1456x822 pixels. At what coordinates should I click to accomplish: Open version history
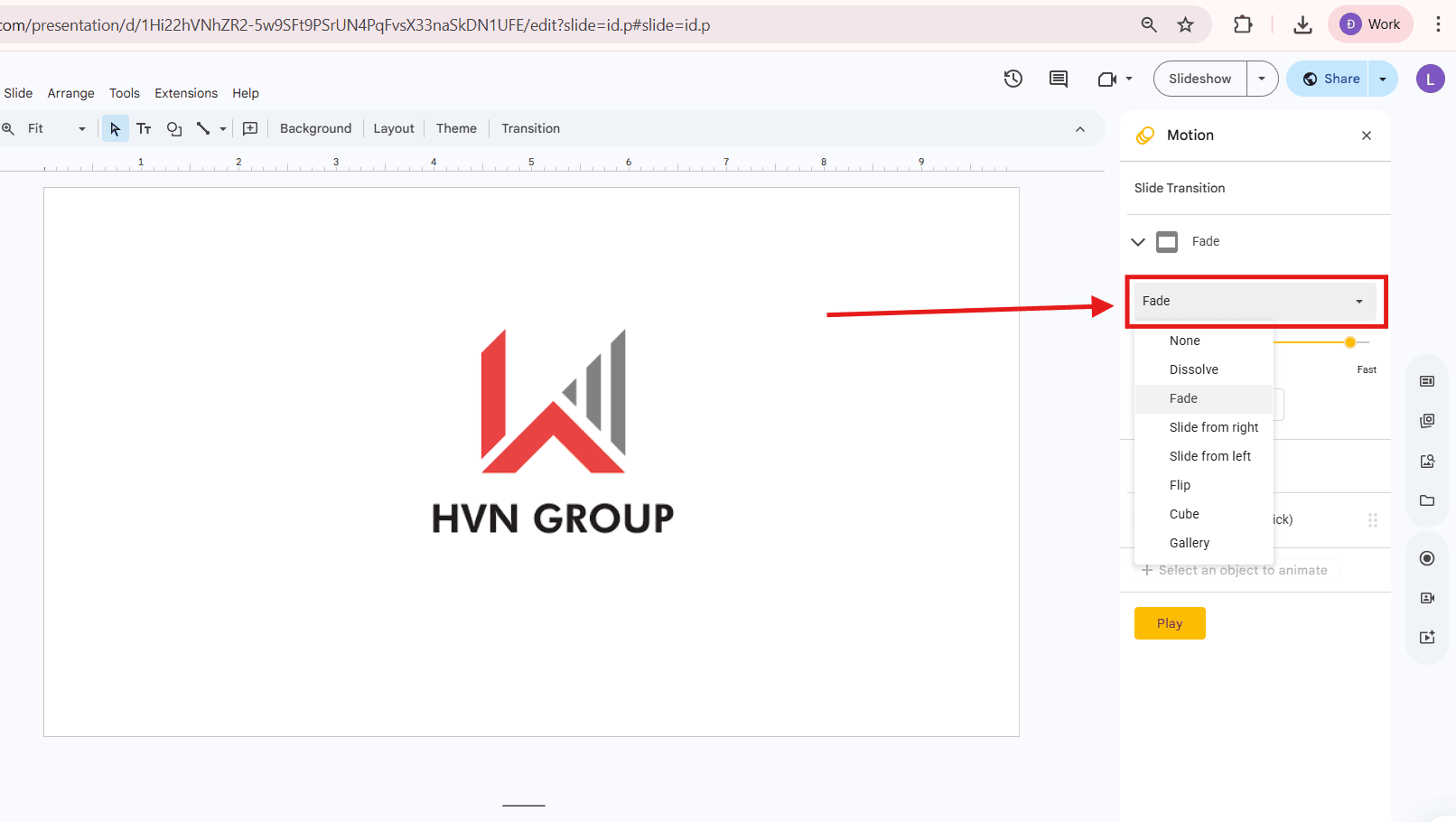click(1013, 79)
